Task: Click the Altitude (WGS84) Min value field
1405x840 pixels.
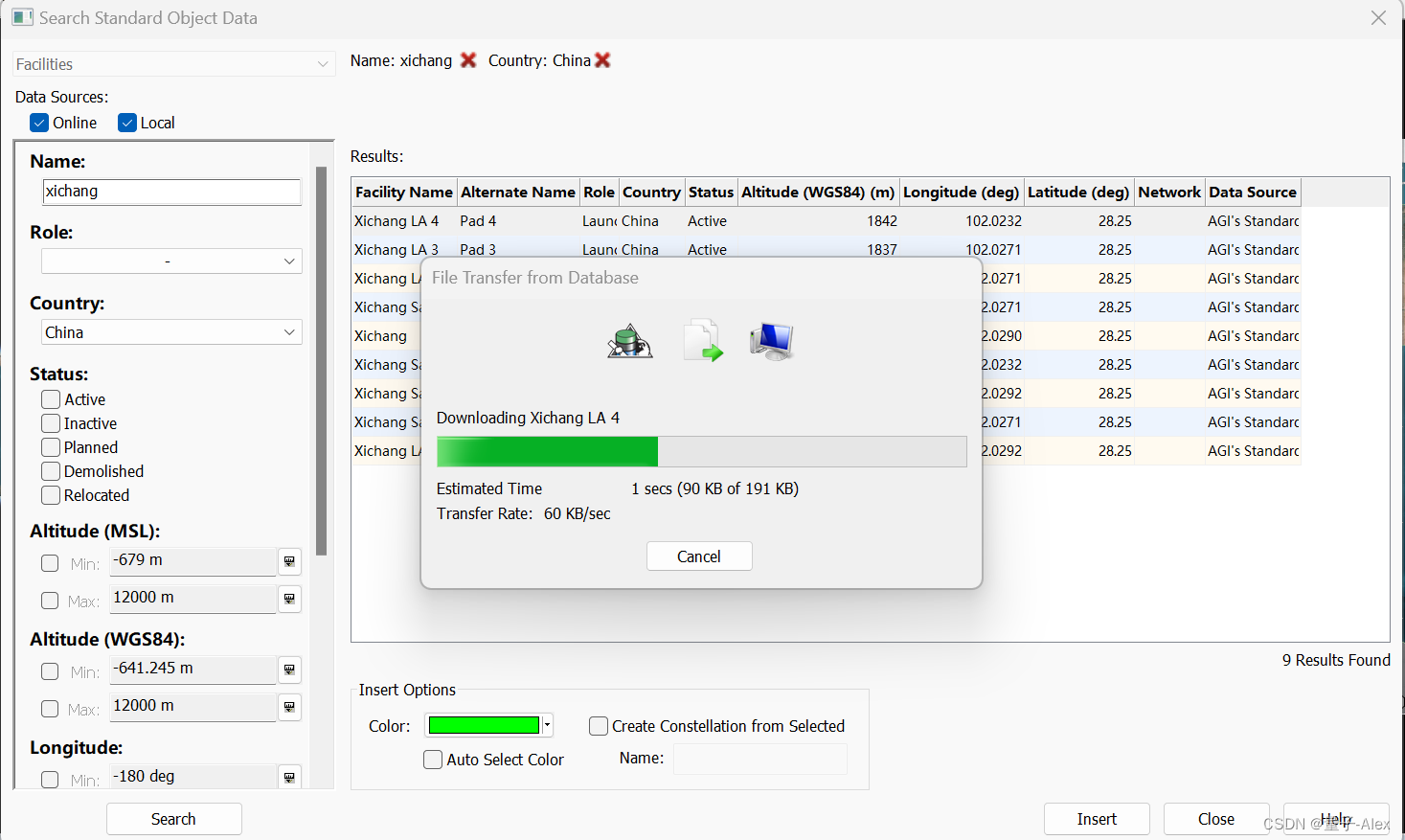Action: tap(193, 670)
